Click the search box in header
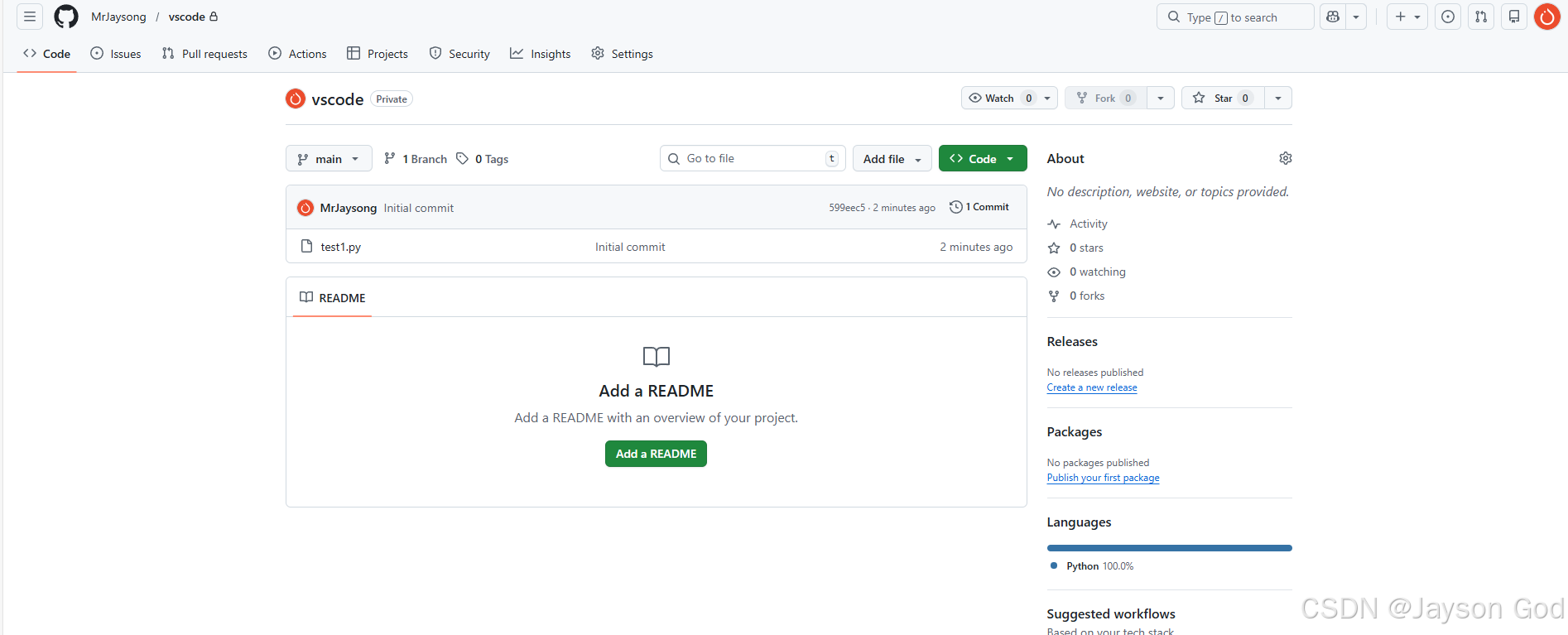The image size is (1568, 635). pyautogui.click(x=1235, y=17)
